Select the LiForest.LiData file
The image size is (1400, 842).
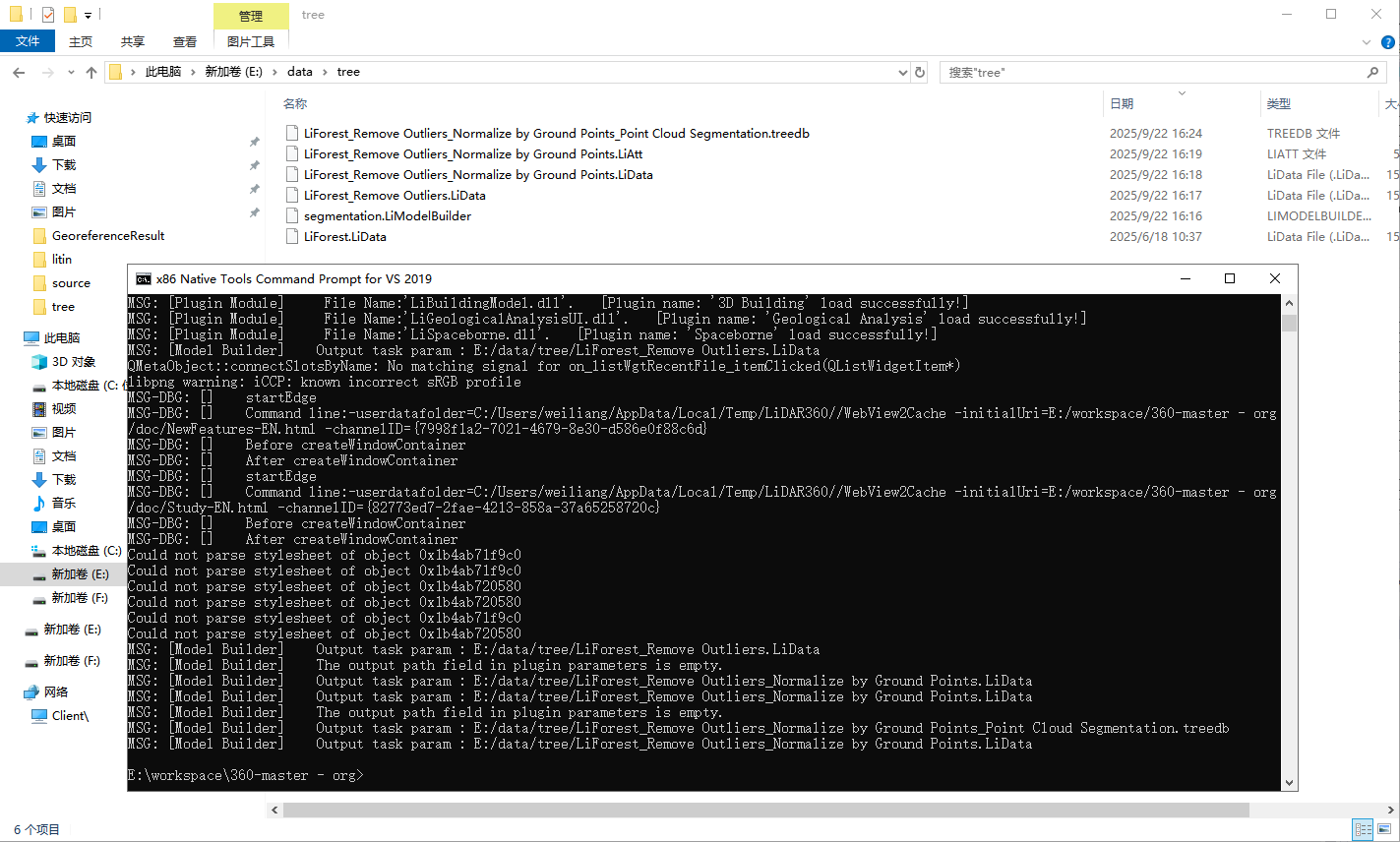click(x=345, y=236)
